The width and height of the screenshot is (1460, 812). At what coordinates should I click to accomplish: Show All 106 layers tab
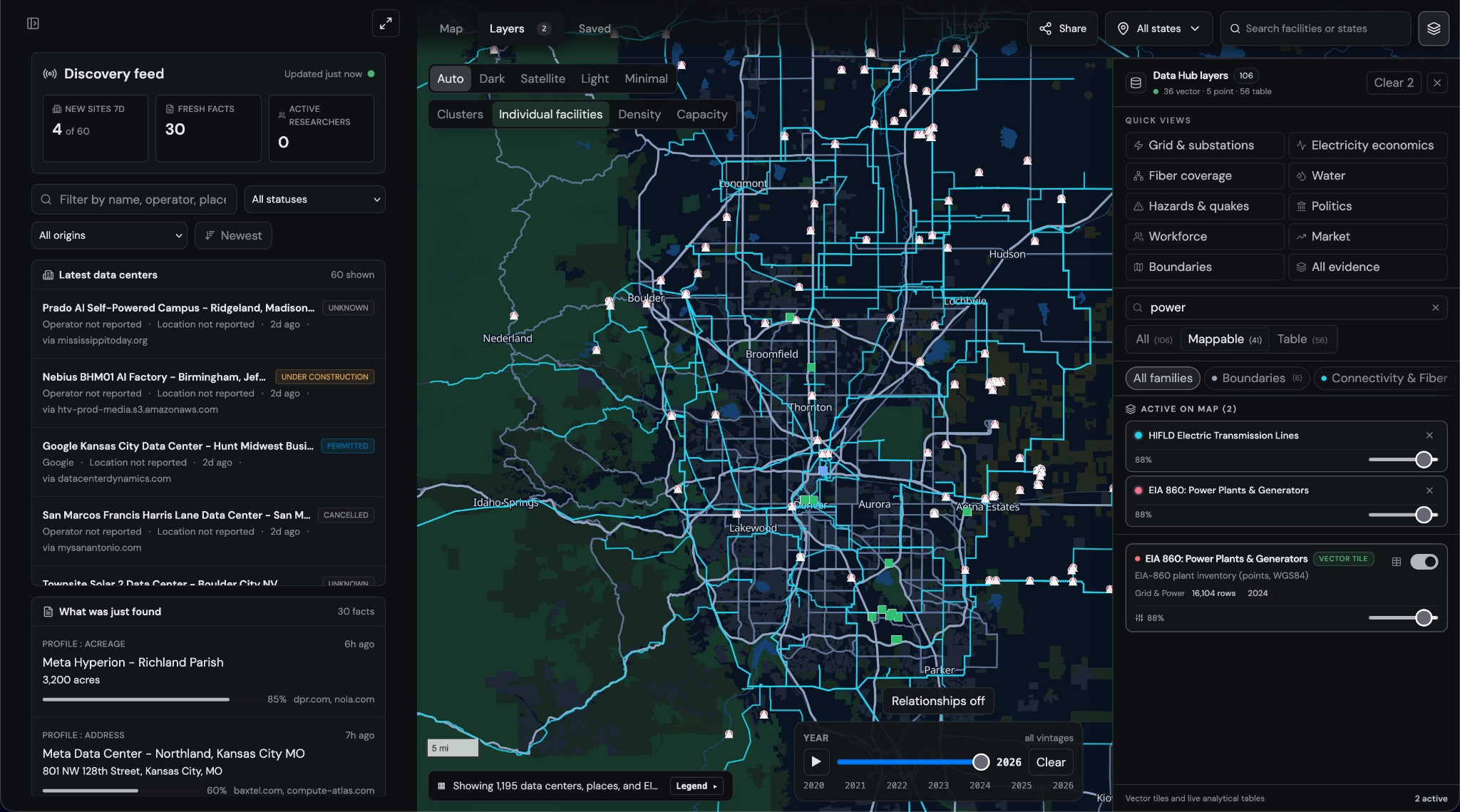click(x=1153, y=339)
